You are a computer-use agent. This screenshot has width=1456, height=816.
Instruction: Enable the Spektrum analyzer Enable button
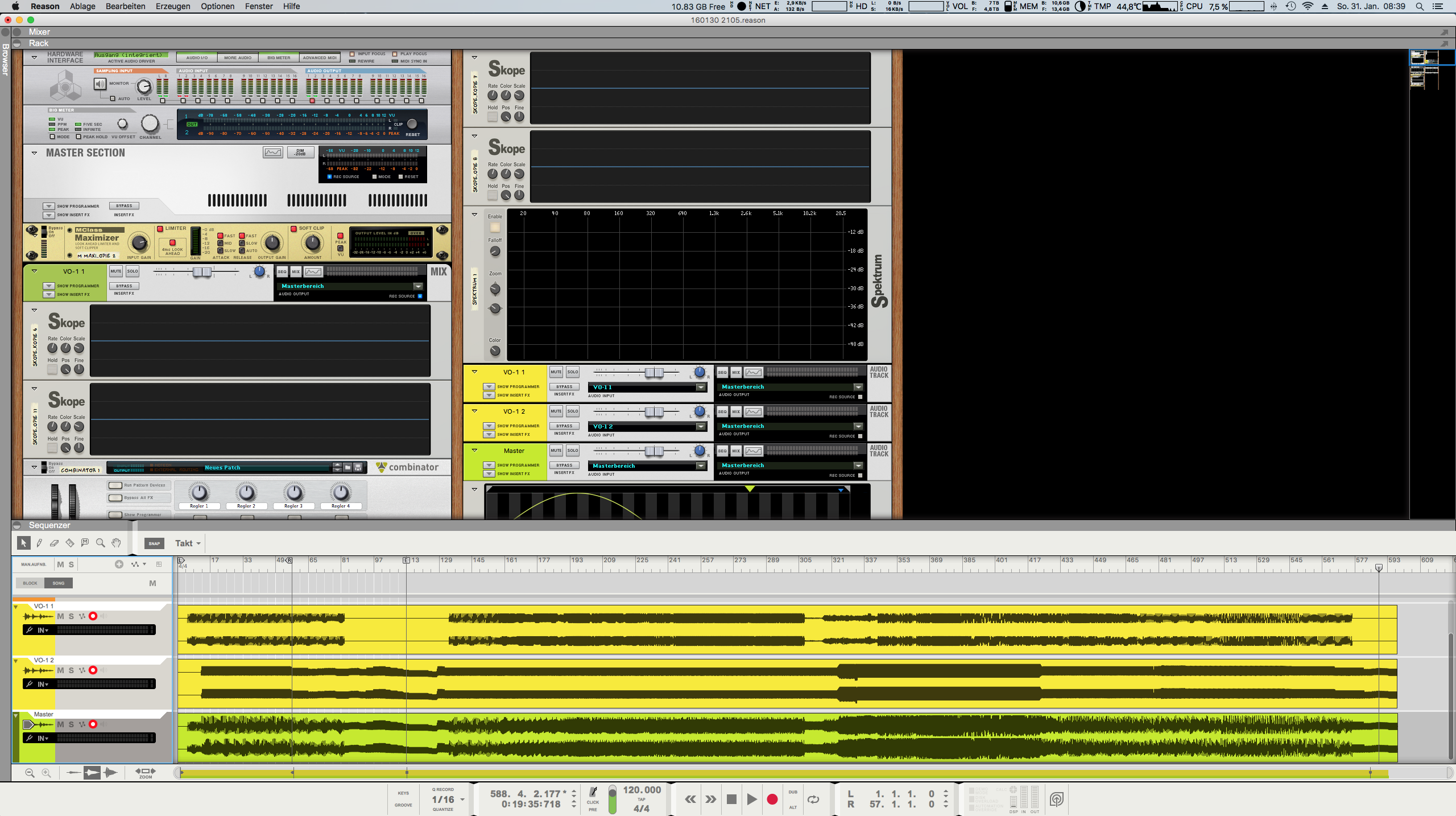[x=495, y=227]
